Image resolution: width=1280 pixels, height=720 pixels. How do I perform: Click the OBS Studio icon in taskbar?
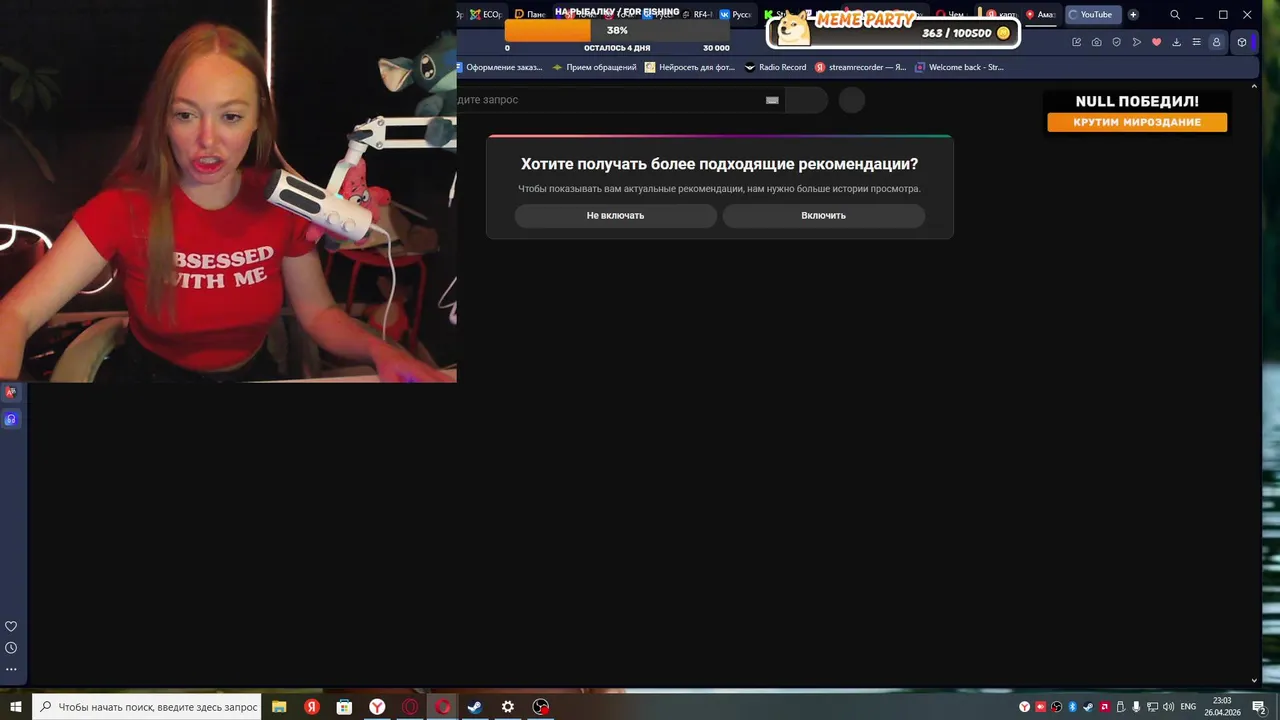click(541, 707)
